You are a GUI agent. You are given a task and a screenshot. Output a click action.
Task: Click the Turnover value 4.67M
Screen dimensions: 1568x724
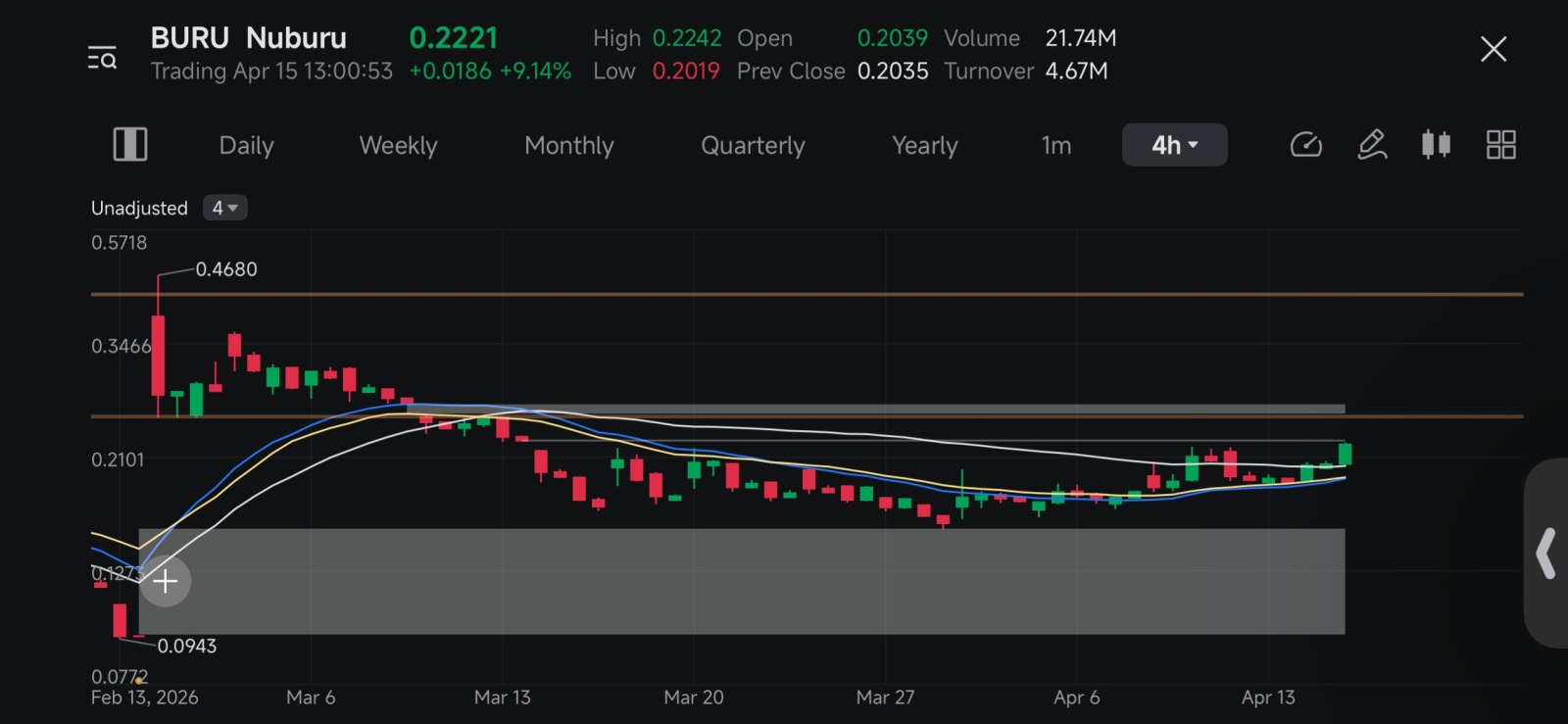[x=1076, y=71]
